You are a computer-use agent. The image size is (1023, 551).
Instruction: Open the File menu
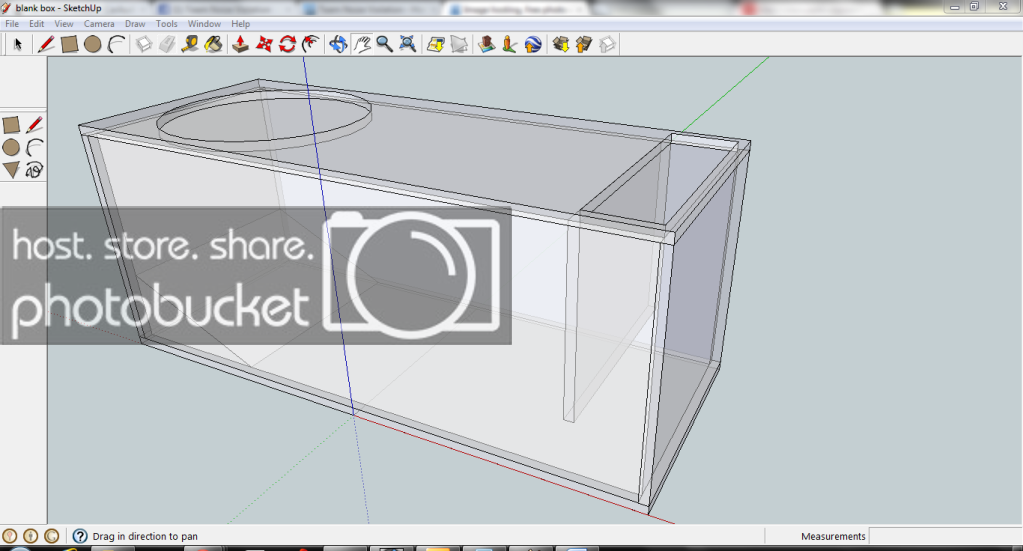(12, 23)
